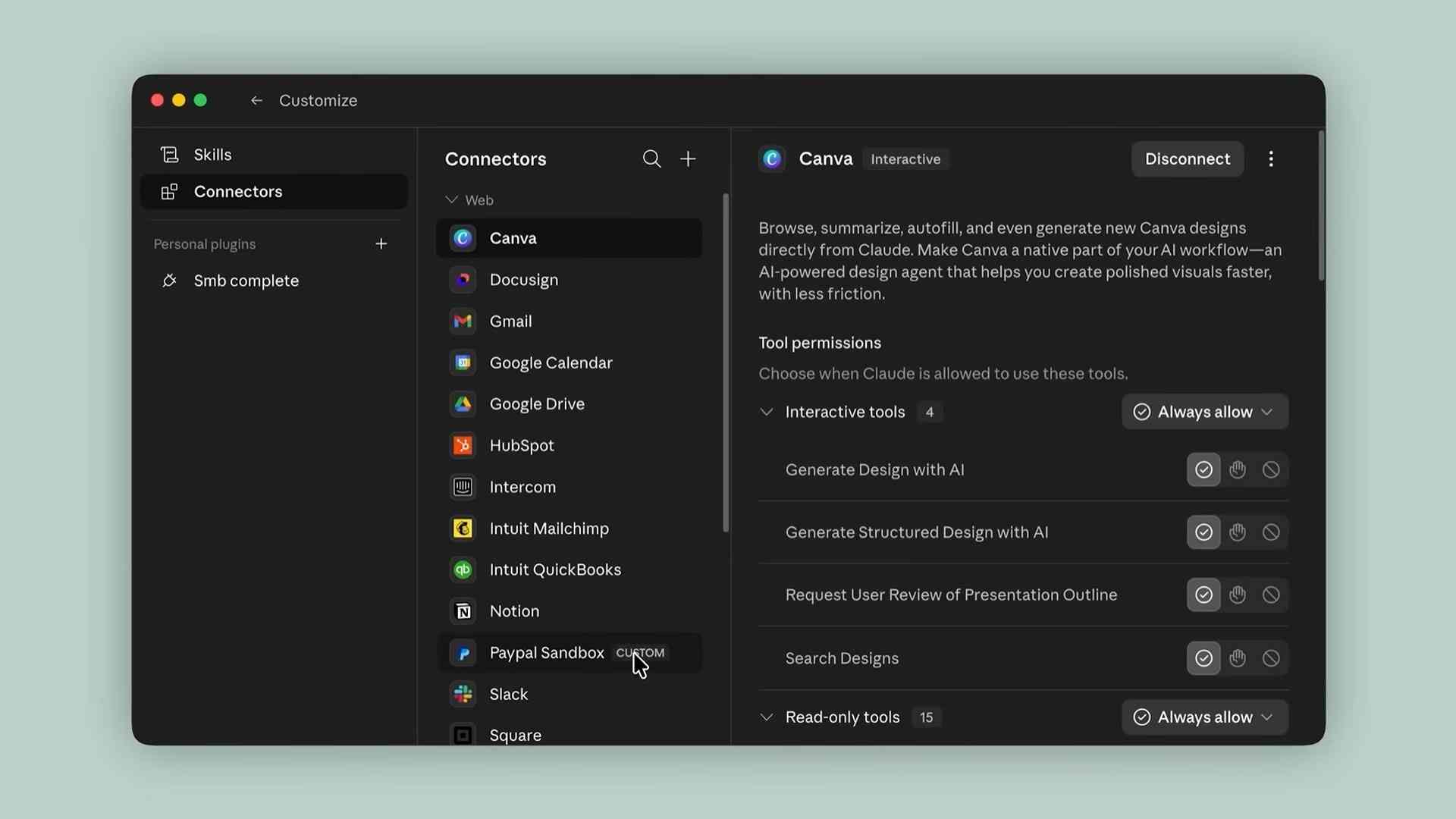Open the HubSpot connector
Screen dimensions: 1456x819
click(569, 445)
